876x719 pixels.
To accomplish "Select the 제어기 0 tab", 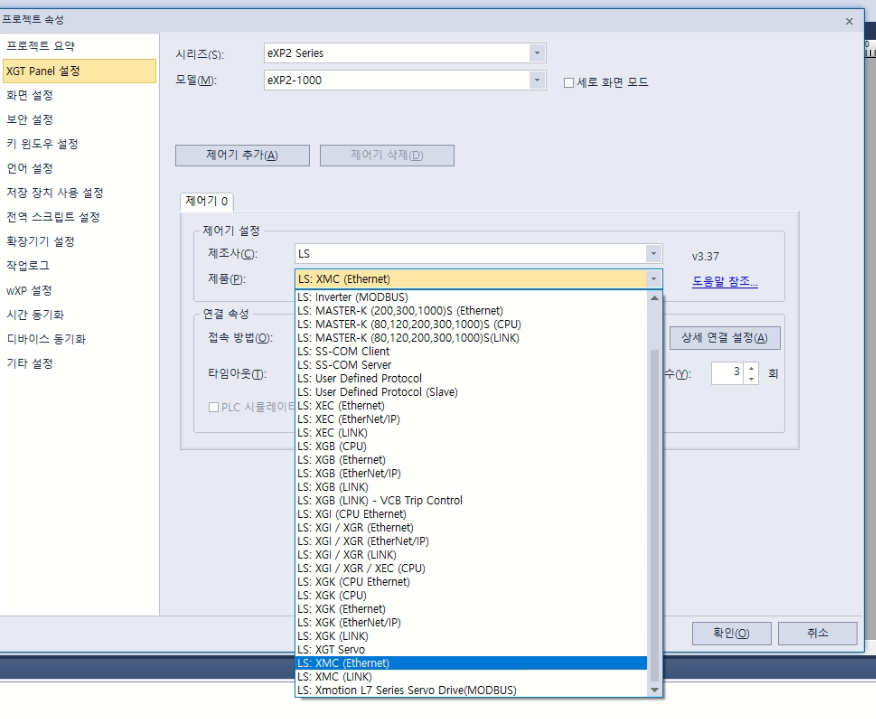I will pos(207,201).
